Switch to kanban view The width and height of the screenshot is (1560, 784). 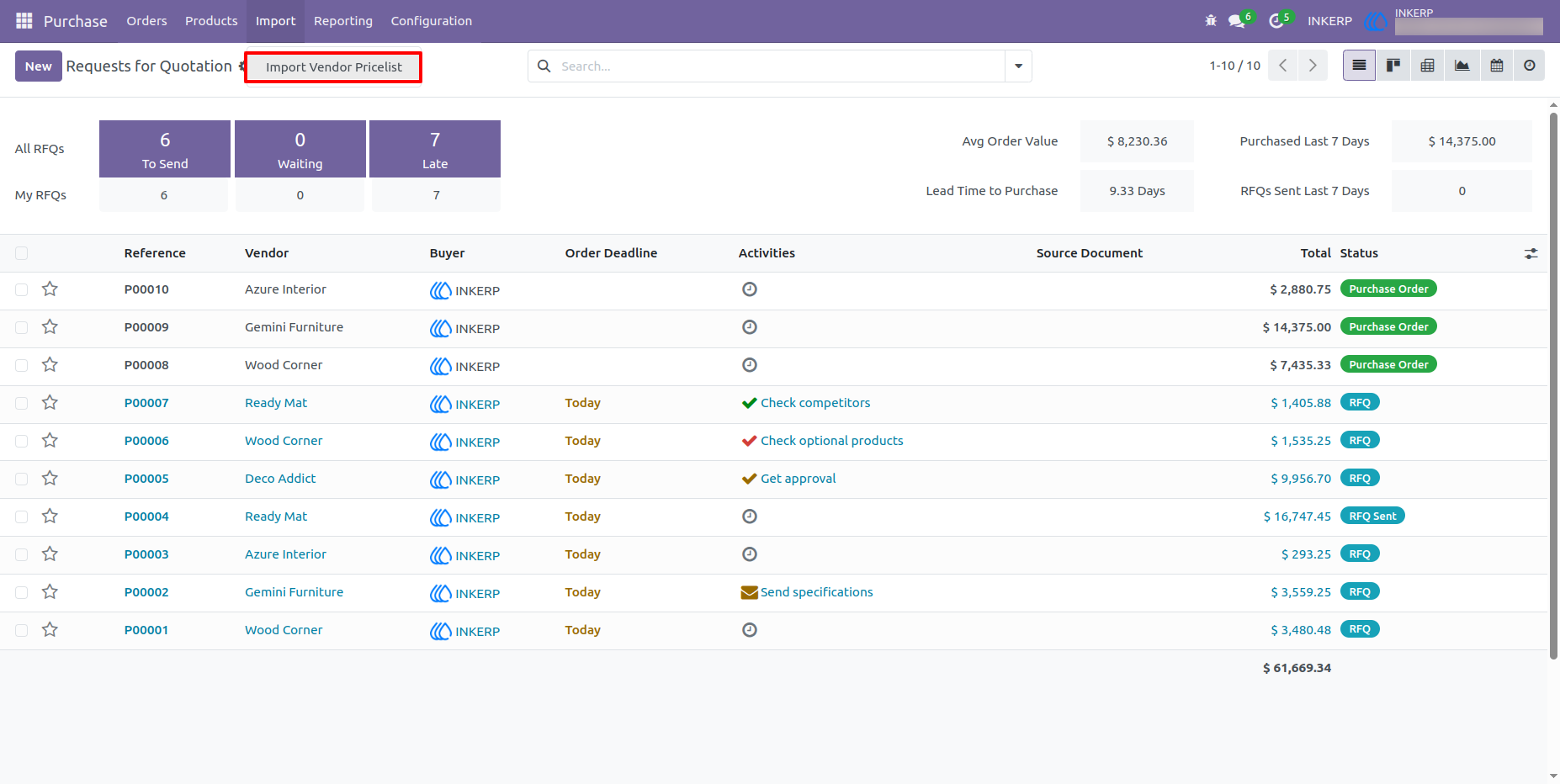tap(1393, 66)
